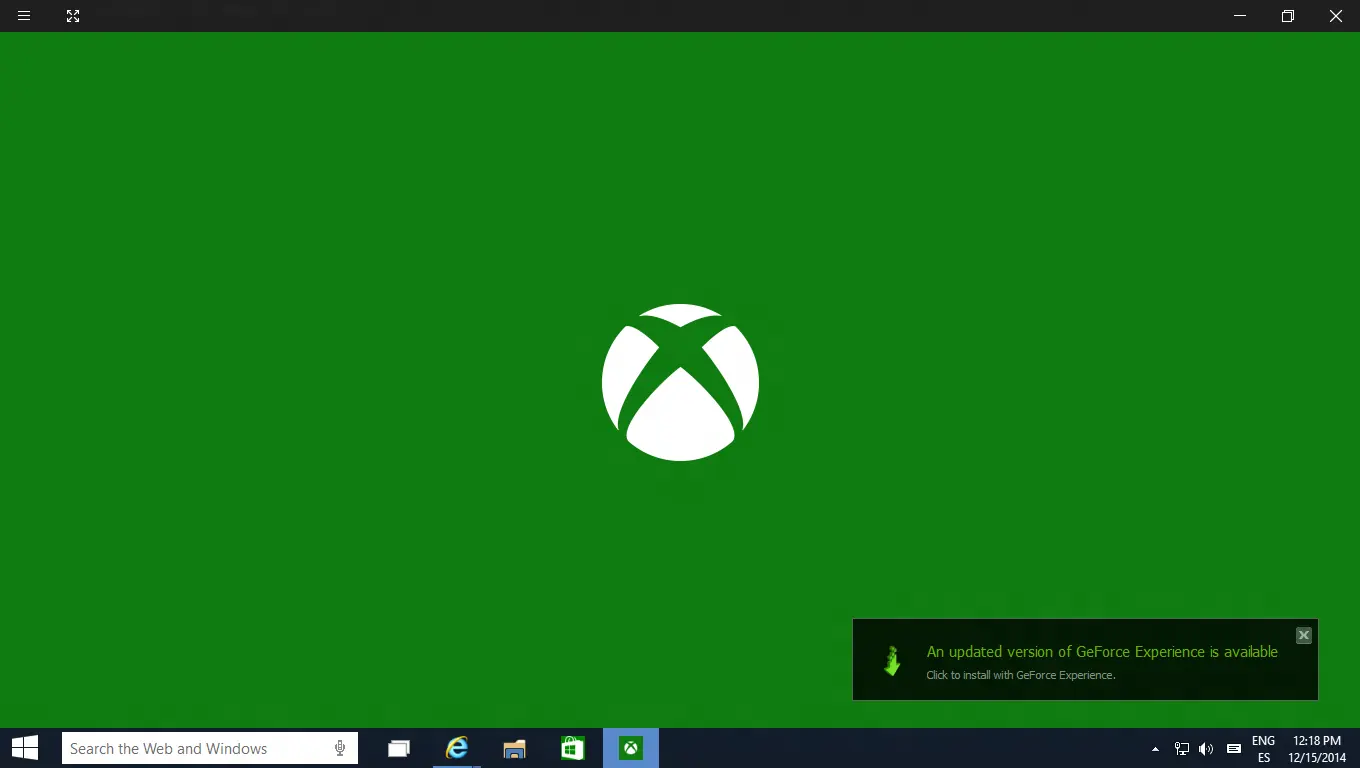Toggle the network status icon
1360x768 pixels.
tap(1181, 748)
